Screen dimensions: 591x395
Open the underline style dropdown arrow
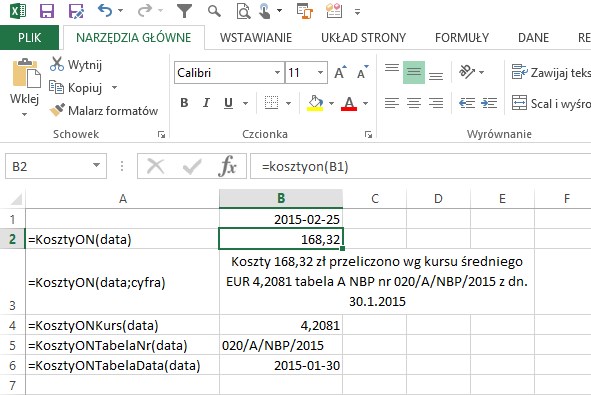[x=245, y=103]
